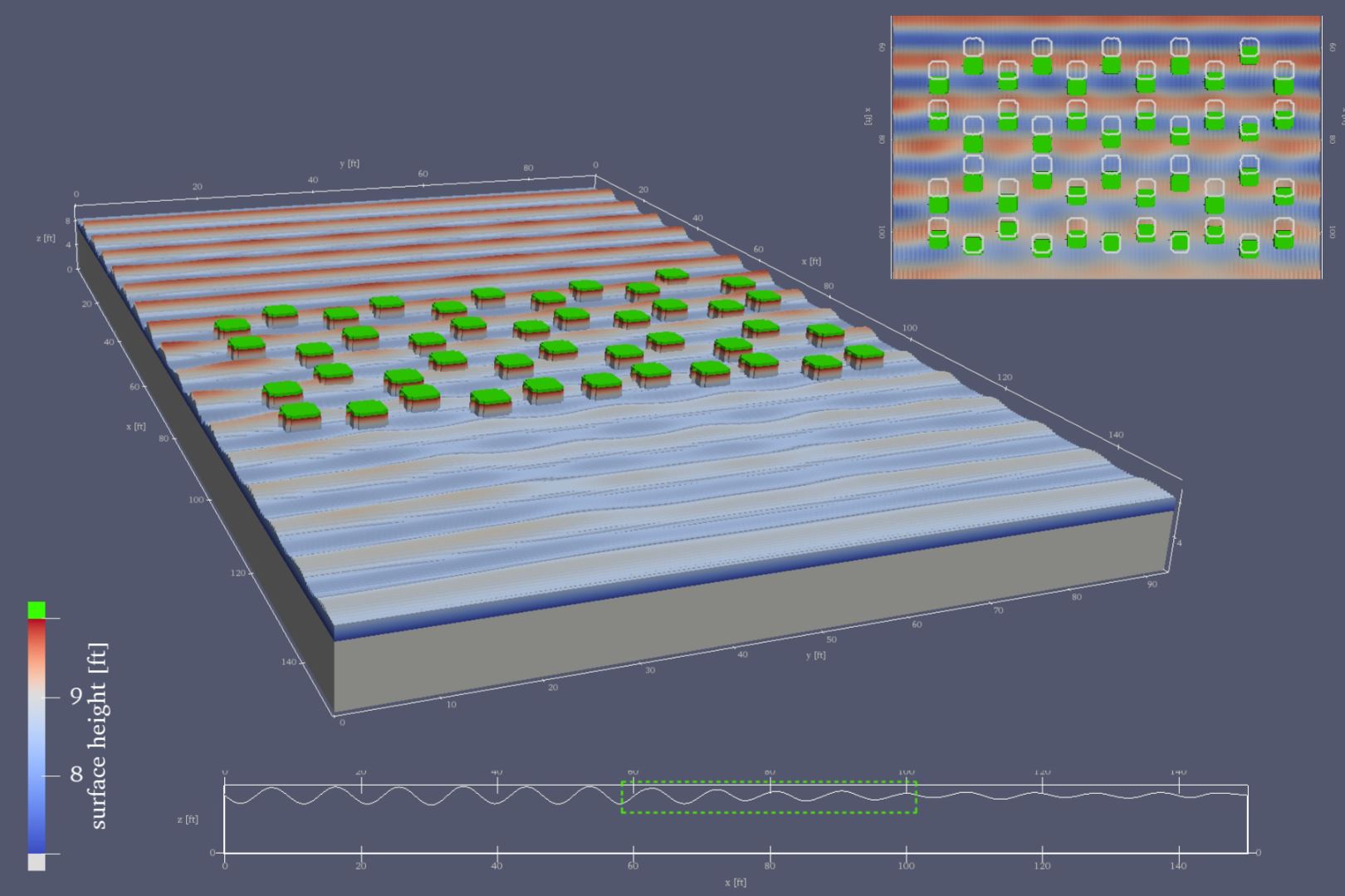Select the top-down inset map view
Viewport: 1345px width, 896px height.
(1105, 148)
